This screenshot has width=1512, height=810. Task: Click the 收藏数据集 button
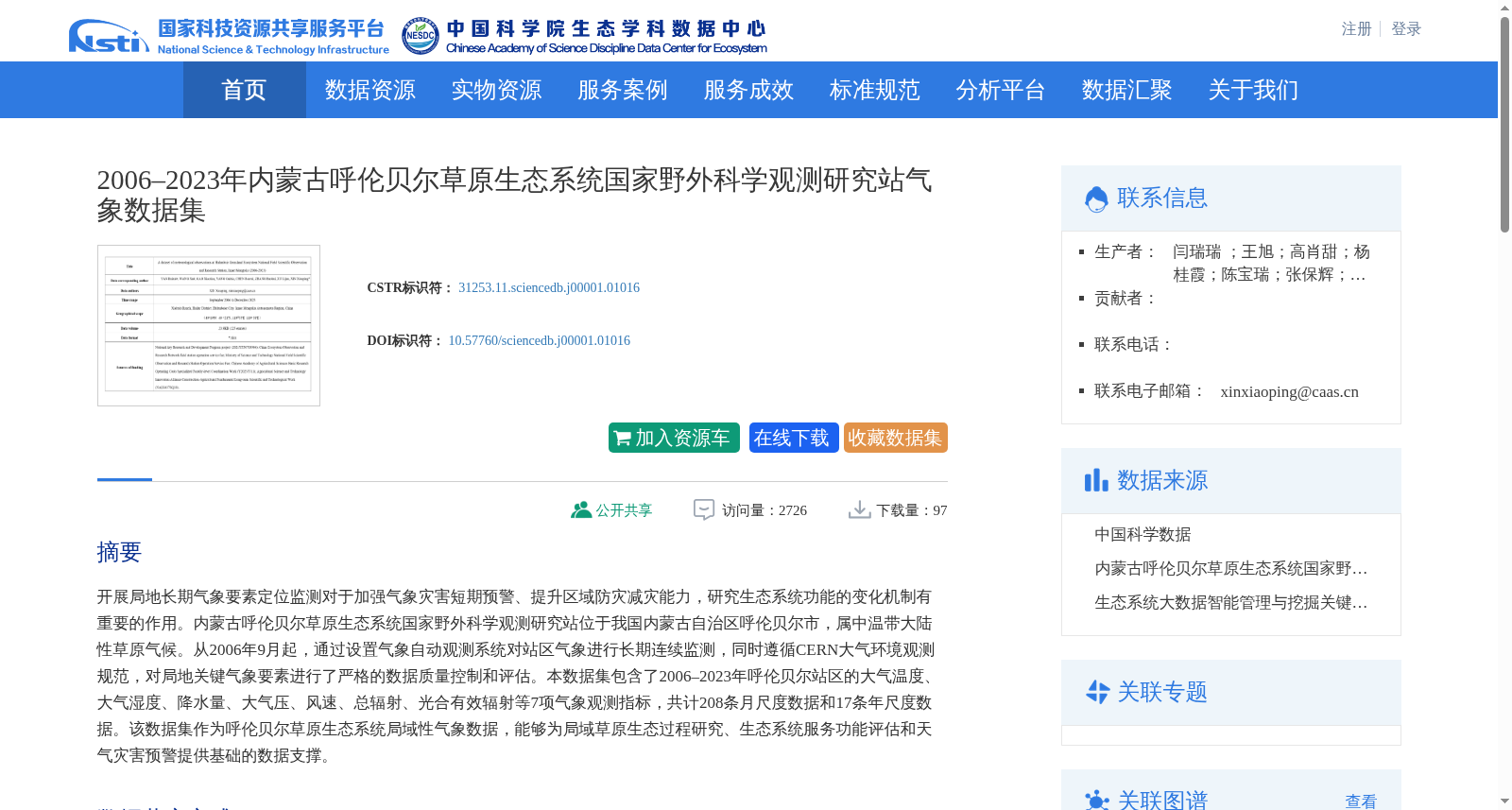[896, 438]
